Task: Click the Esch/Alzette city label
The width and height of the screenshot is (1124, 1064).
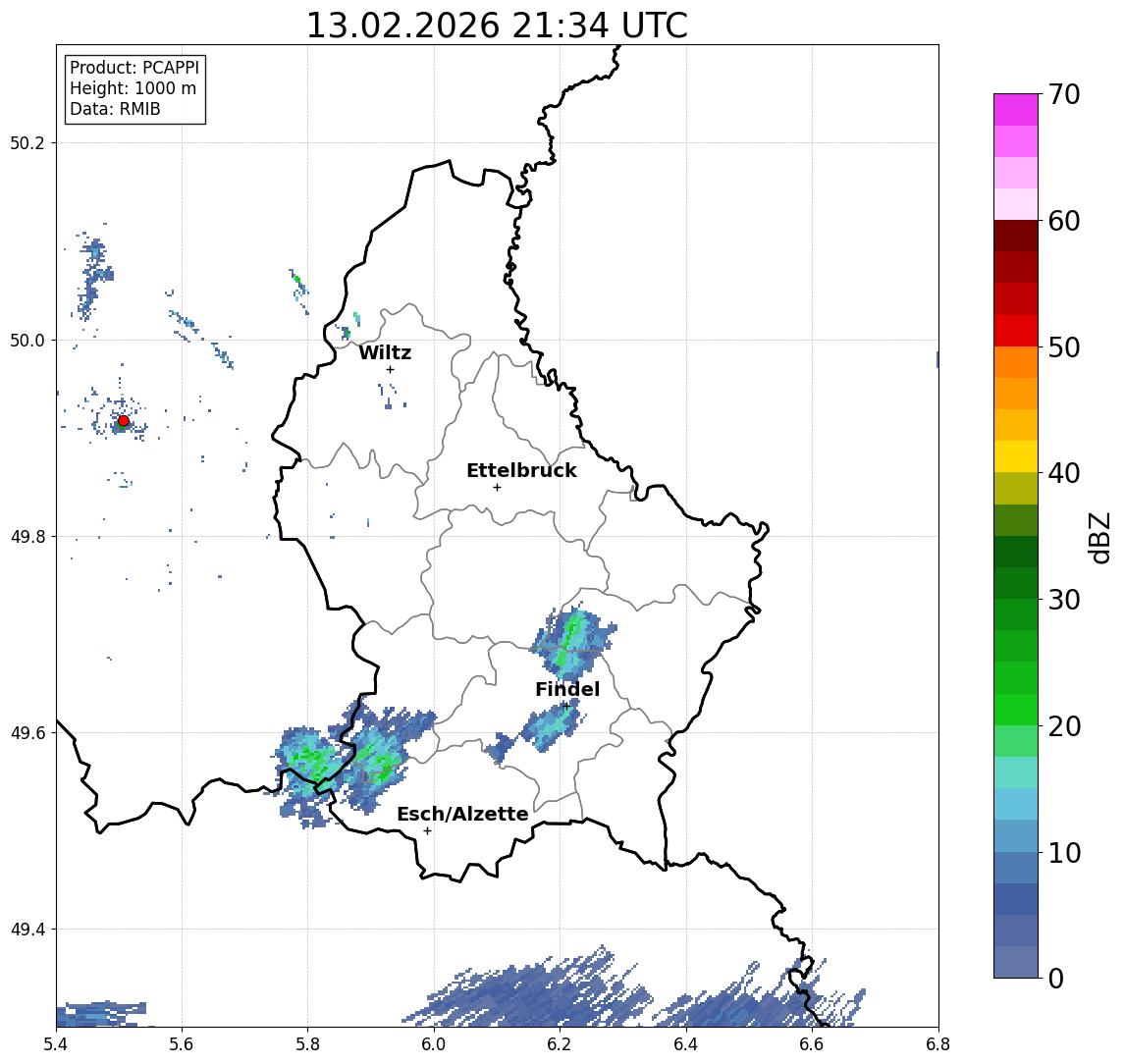Action: coord(462,815)
